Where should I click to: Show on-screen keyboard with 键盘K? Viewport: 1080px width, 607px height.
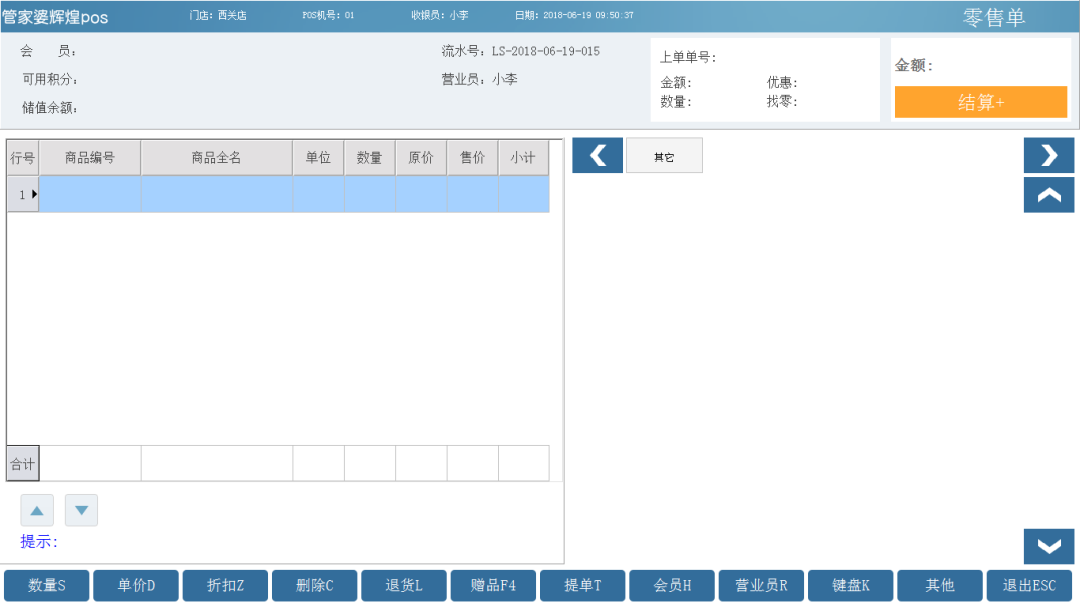[x=851, y=586]
